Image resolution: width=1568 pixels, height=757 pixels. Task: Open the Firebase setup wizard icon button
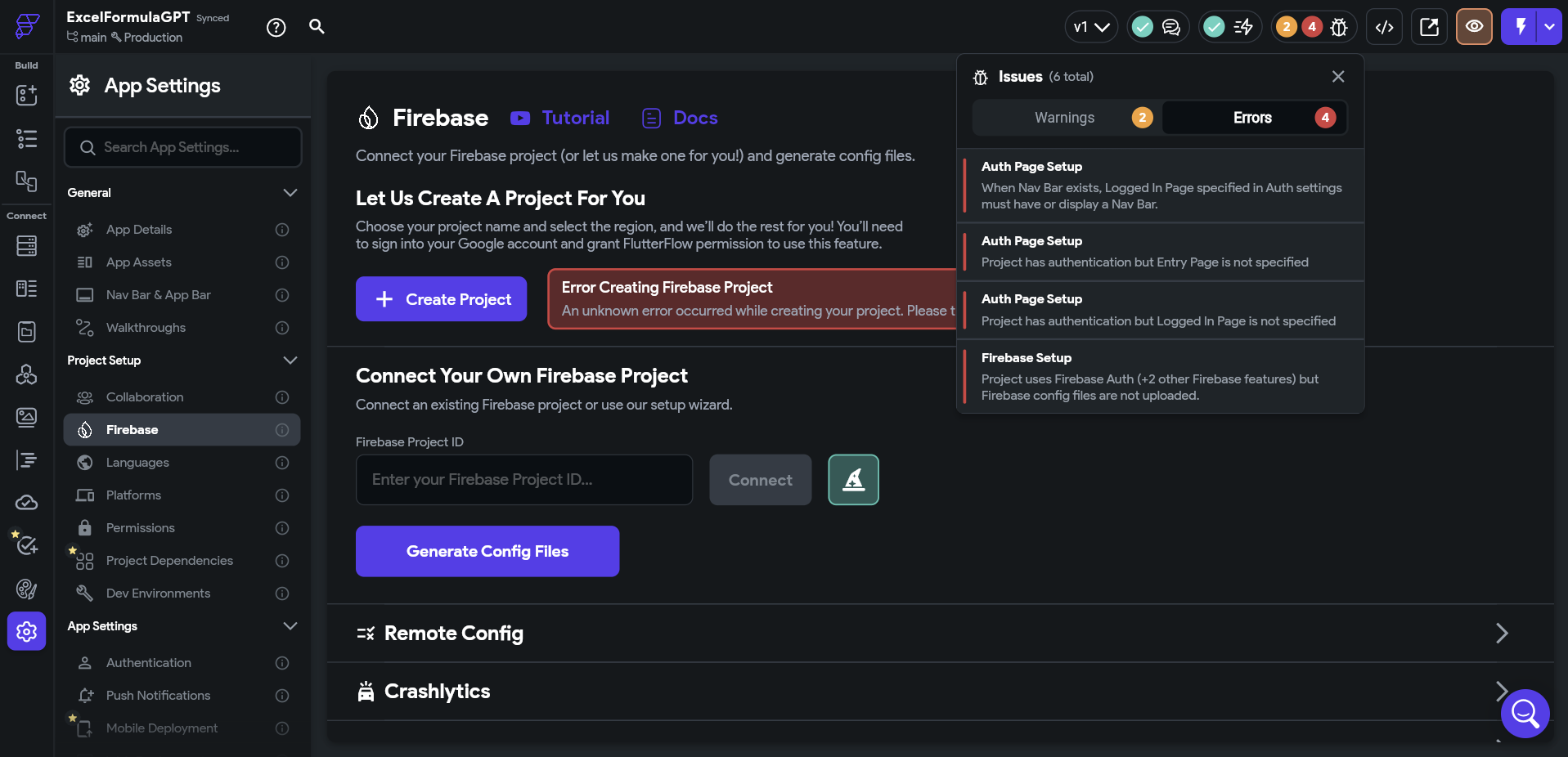853,480
